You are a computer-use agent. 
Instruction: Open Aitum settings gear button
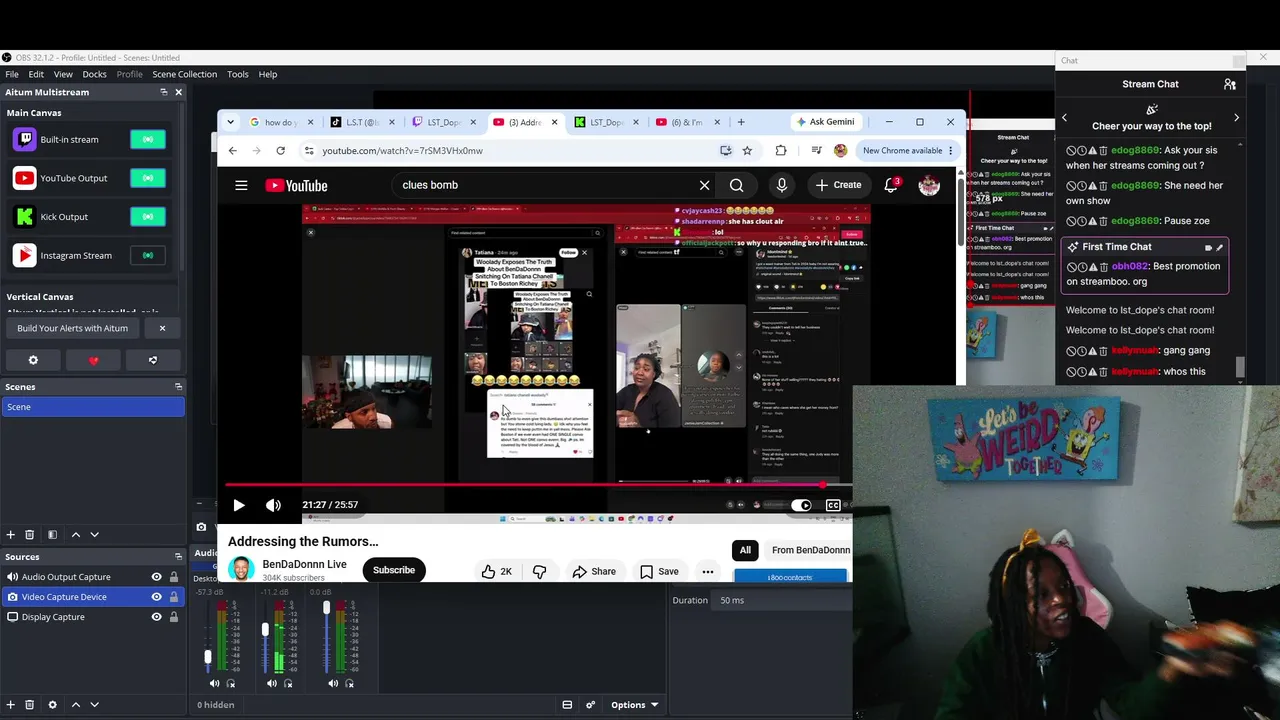click(33, 360)
